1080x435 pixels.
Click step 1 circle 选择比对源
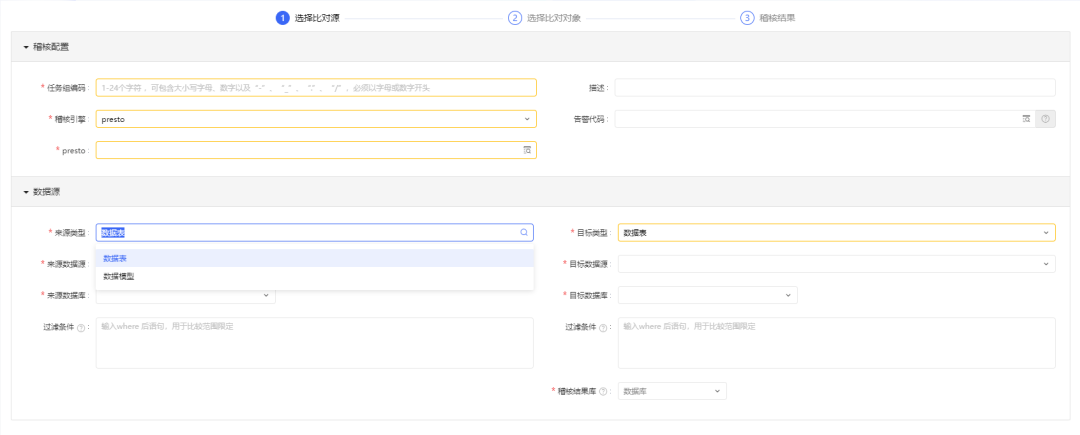tap(283, 18)
